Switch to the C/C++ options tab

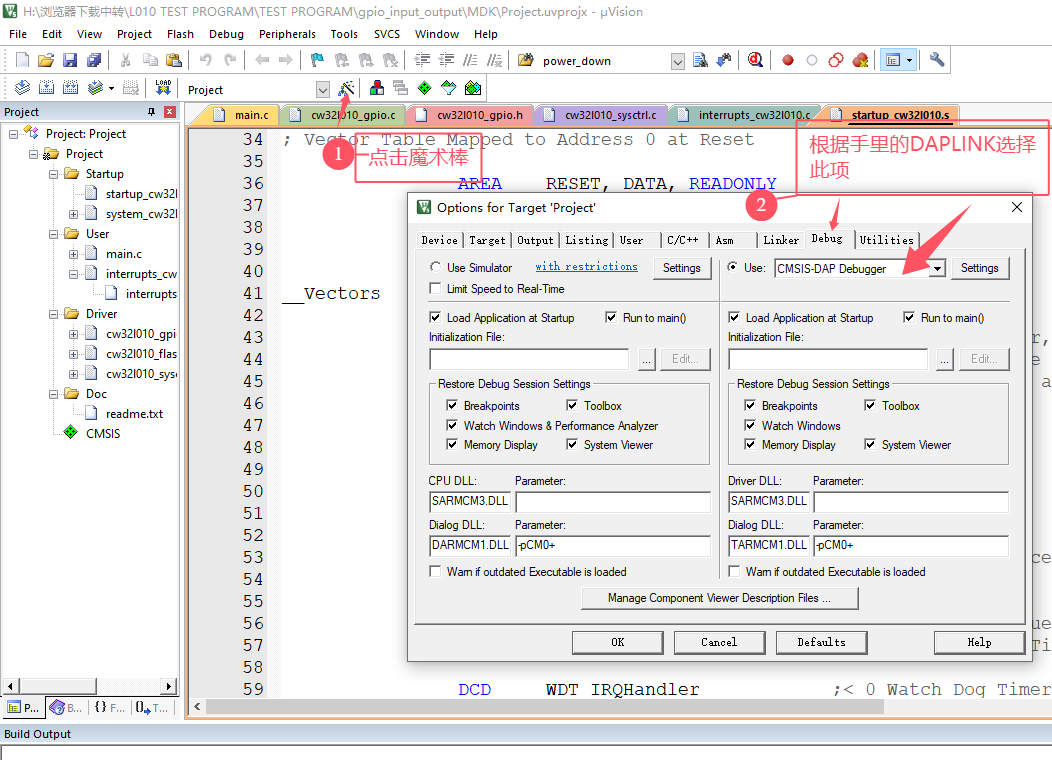(x=683, y=240)
